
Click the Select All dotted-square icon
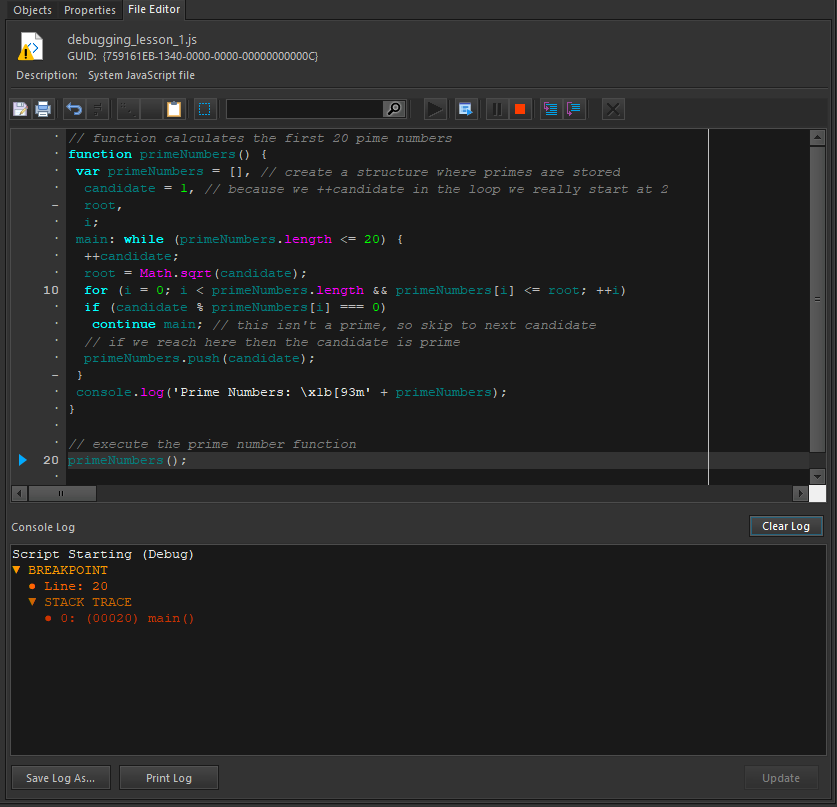204,109
